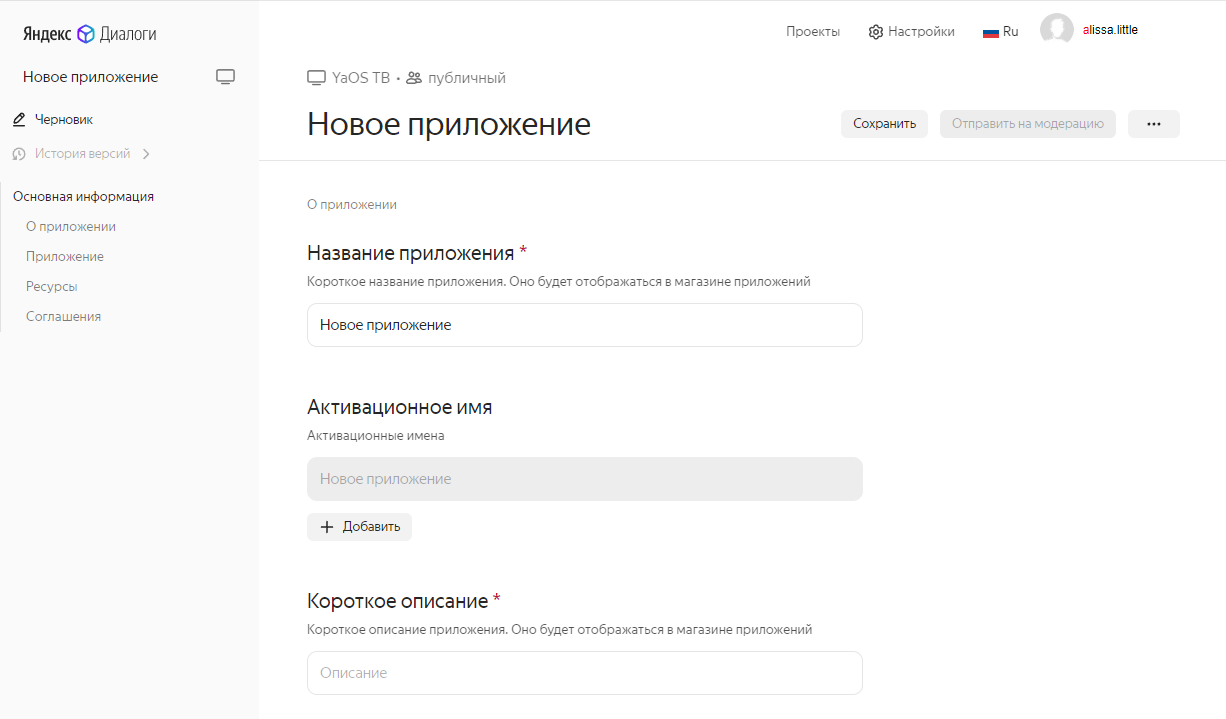Click the YaOS ТВ monitor icon in breadcrumb
Image resolution: width=1226 pixels, height=719 pixels.
click(x=316, y=77)
